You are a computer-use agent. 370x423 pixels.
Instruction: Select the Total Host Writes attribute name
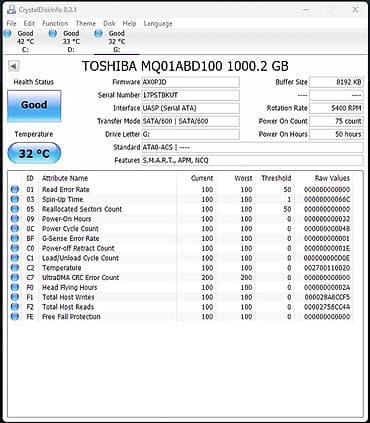click(x=68, y=297)
